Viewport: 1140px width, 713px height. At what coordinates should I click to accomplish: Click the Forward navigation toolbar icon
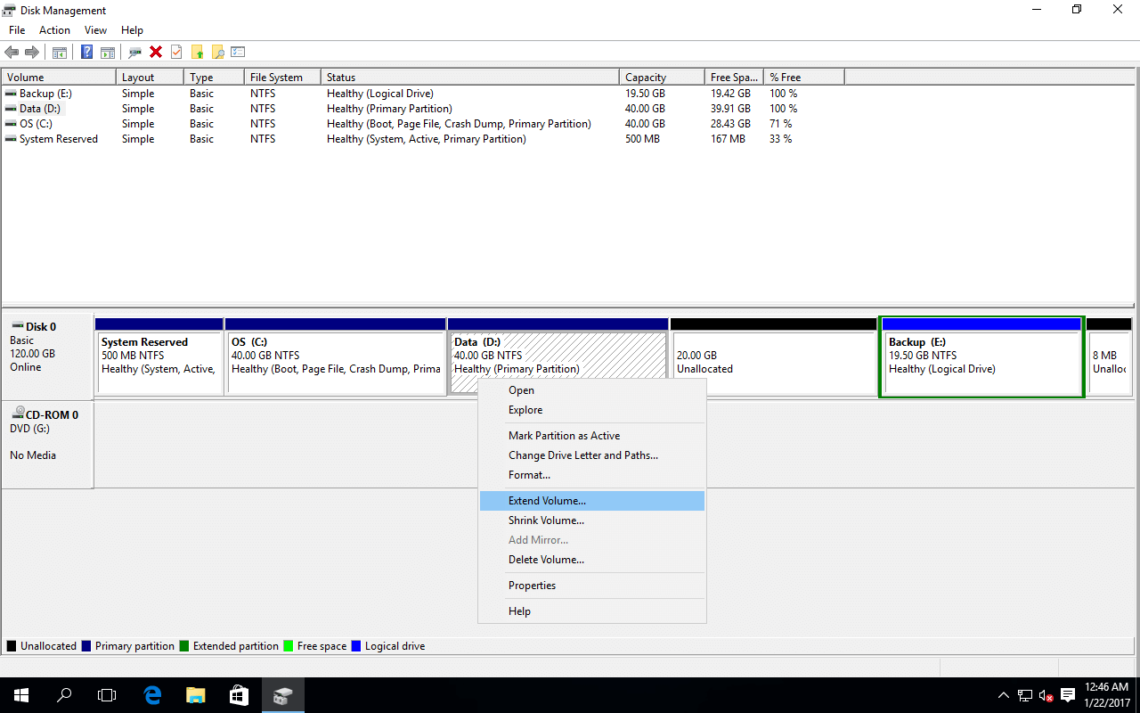(31, 51)
